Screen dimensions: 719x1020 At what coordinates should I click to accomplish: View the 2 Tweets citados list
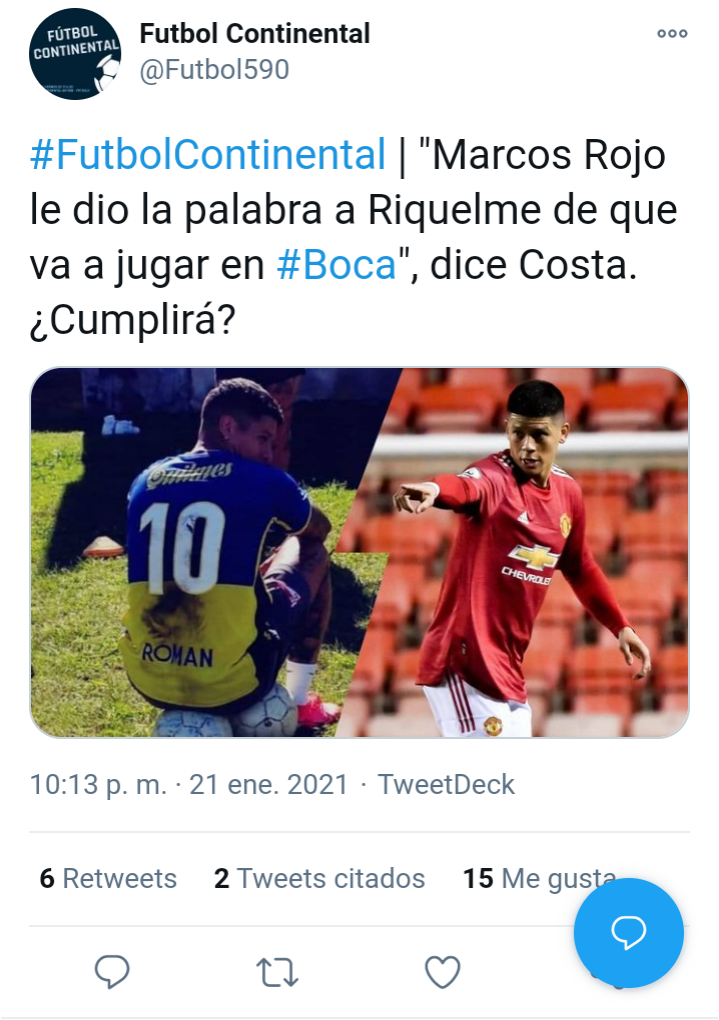click(319, 878)
